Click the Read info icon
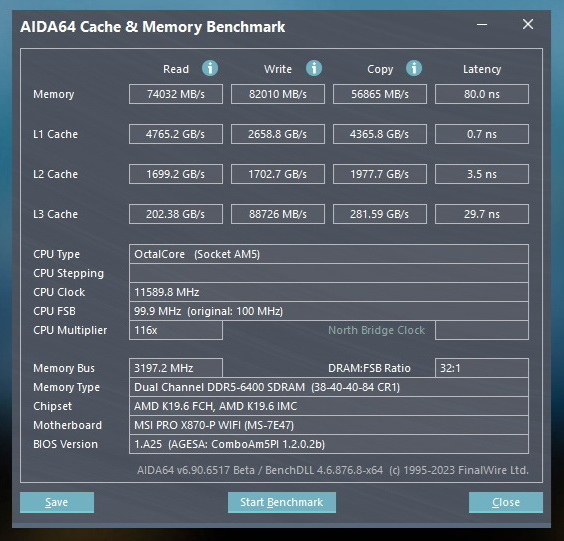 click(210, 68)
